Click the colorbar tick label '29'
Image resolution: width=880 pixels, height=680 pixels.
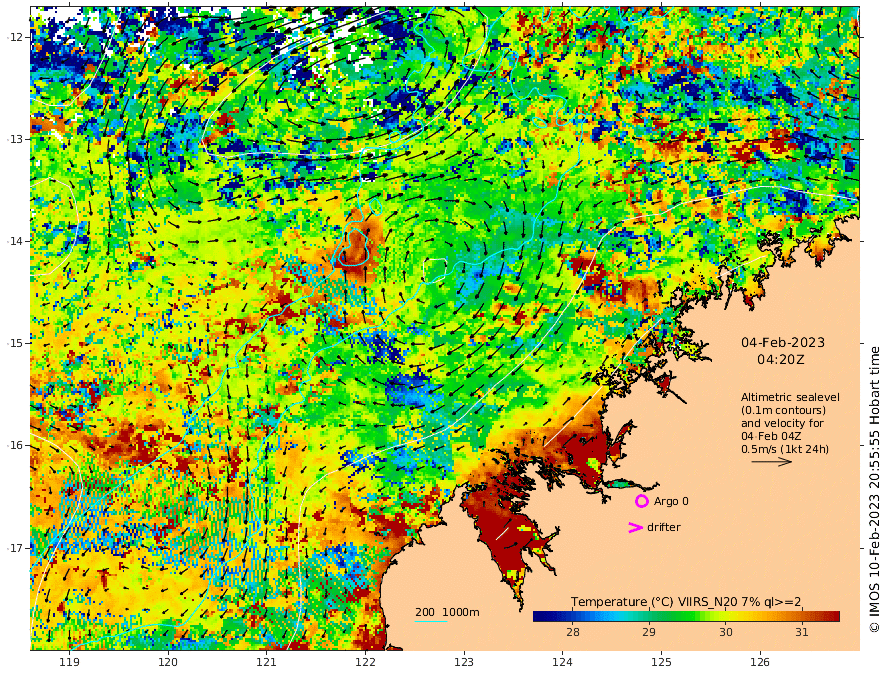click(649, 632)
